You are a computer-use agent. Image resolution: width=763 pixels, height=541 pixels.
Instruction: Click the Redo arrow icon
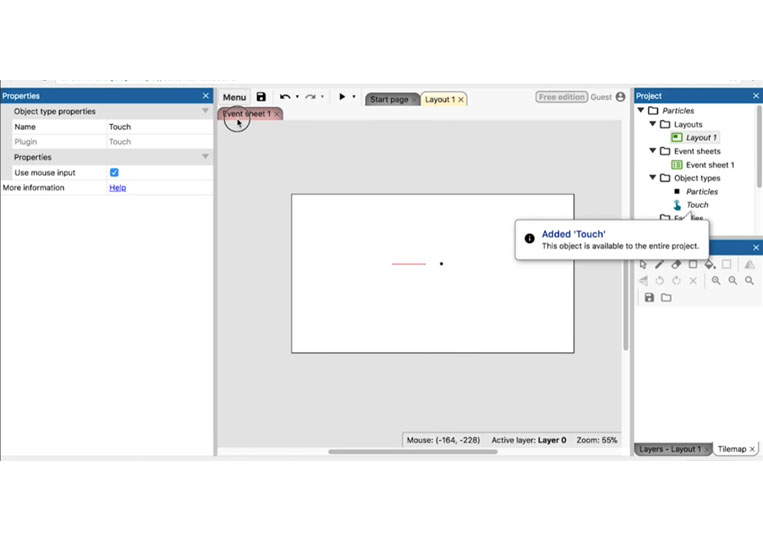[x=310, y=97]
